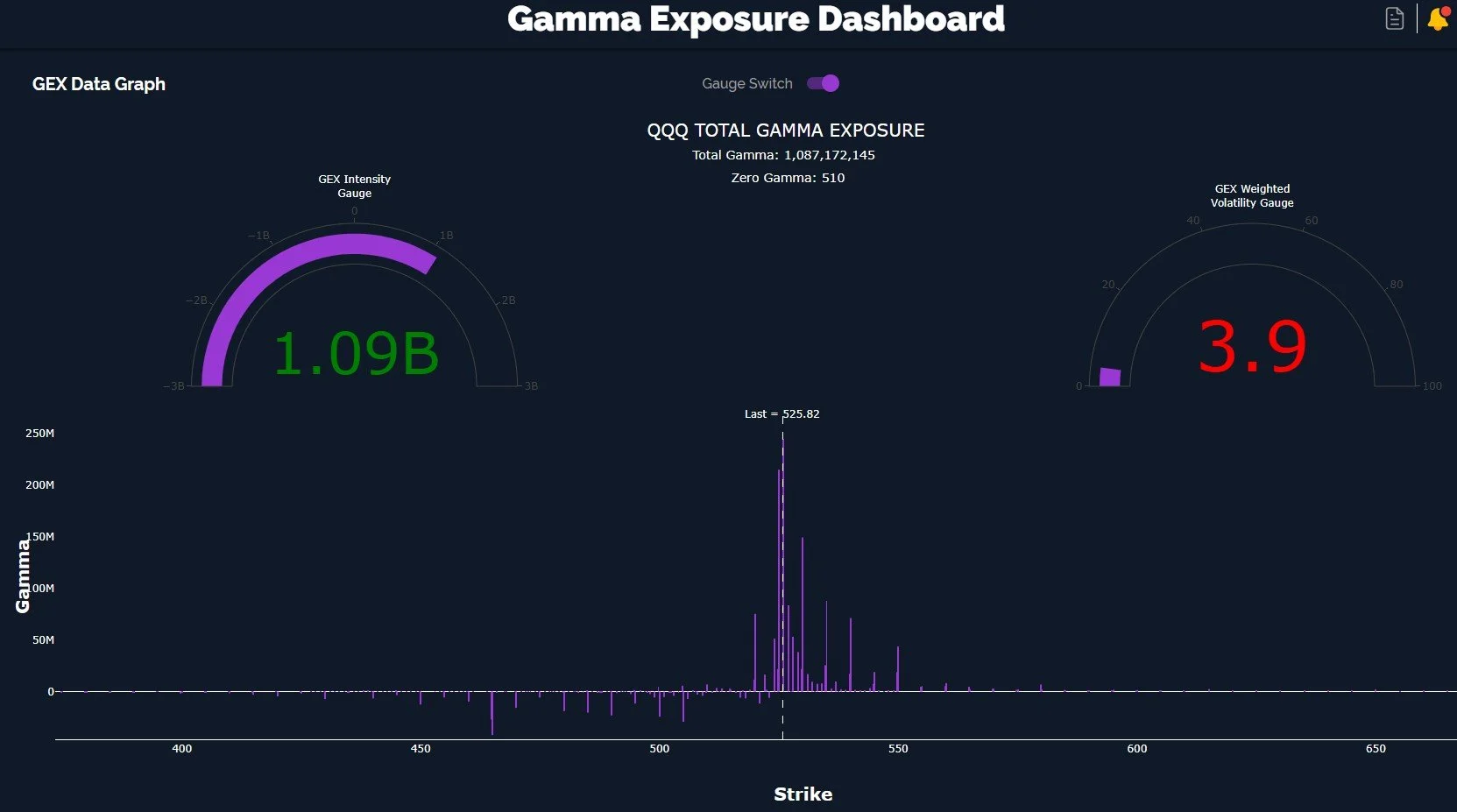The width and height of the screenshot is (1457, 812).
Task: Open the document notes icon
Action: pyautogui.click(x=1394, y=18)
